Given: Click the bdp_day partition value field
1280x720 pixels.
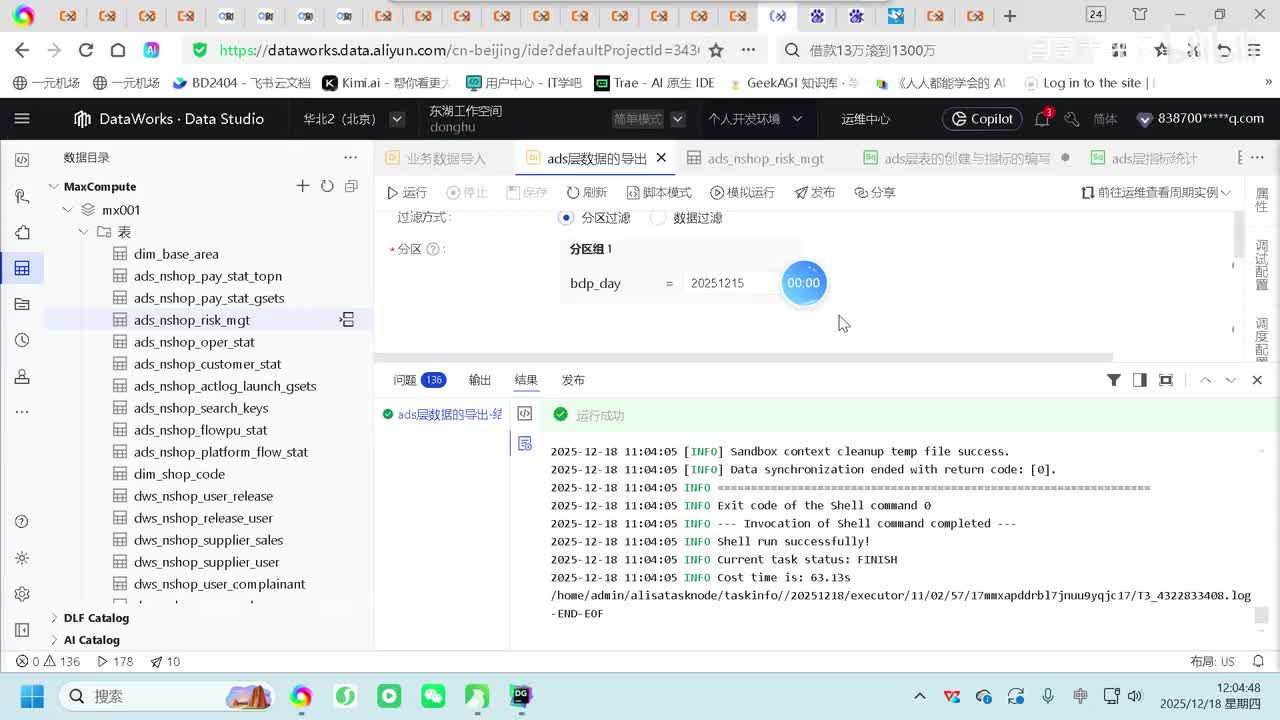Looking at the screenshot, I should (730, 283).
